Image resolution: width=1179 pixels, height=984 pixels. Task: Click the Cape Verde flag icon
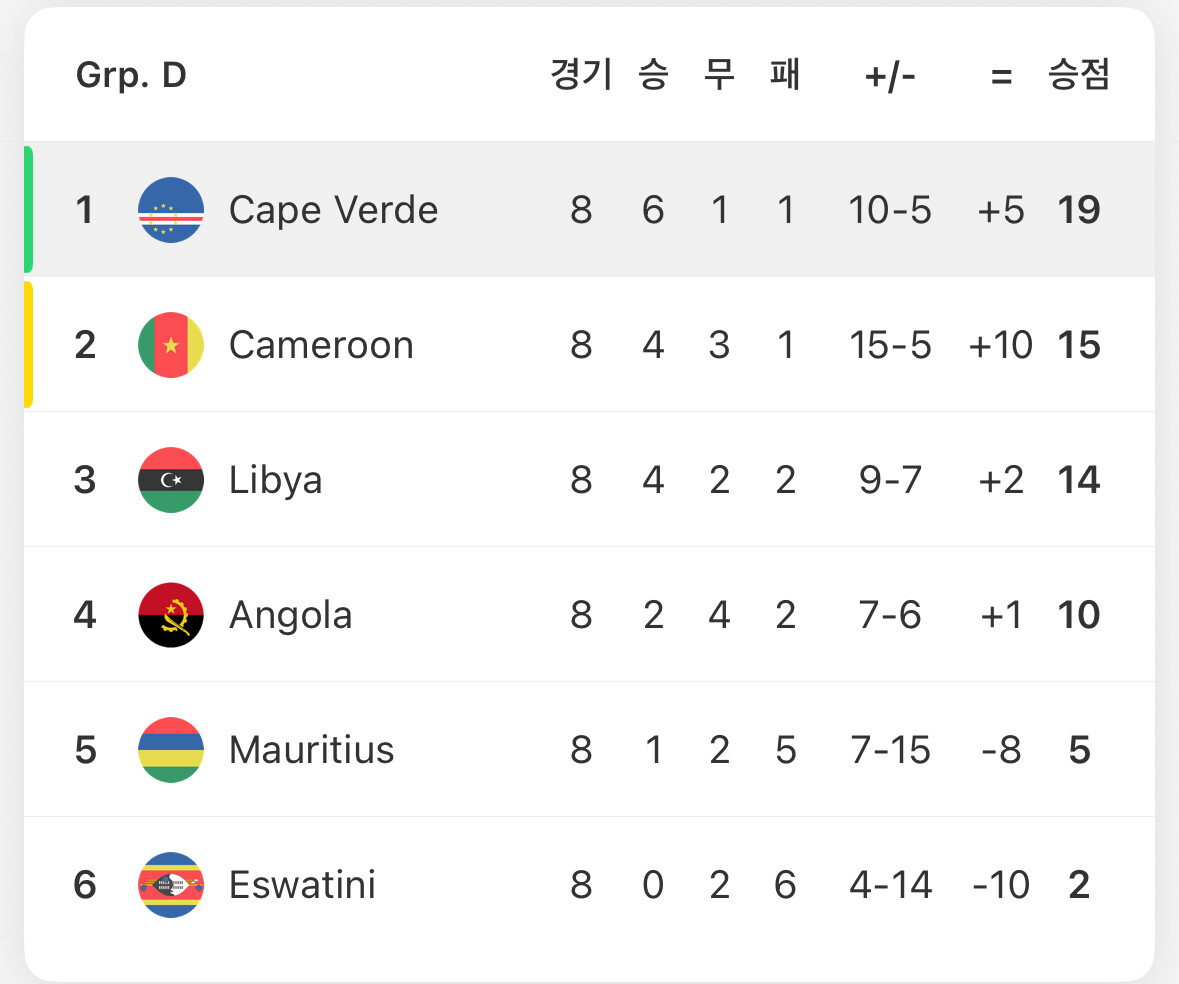(x=171, y=210)
